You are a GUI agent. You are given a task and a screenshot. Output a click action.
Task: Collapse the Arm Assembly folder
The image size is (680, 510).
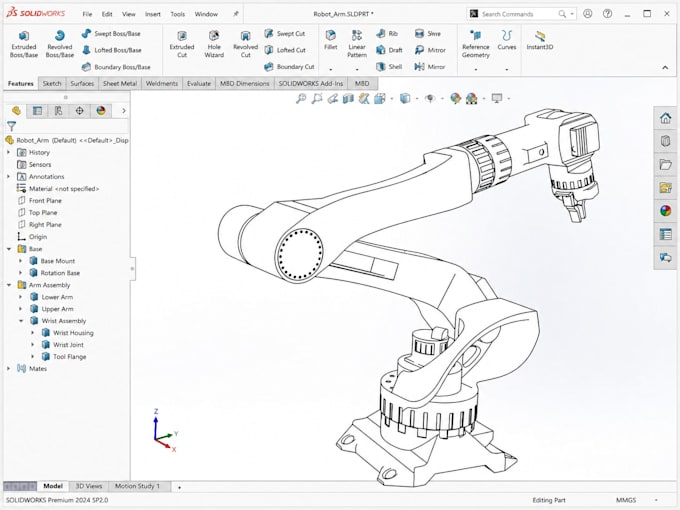(x=9, y=285)
